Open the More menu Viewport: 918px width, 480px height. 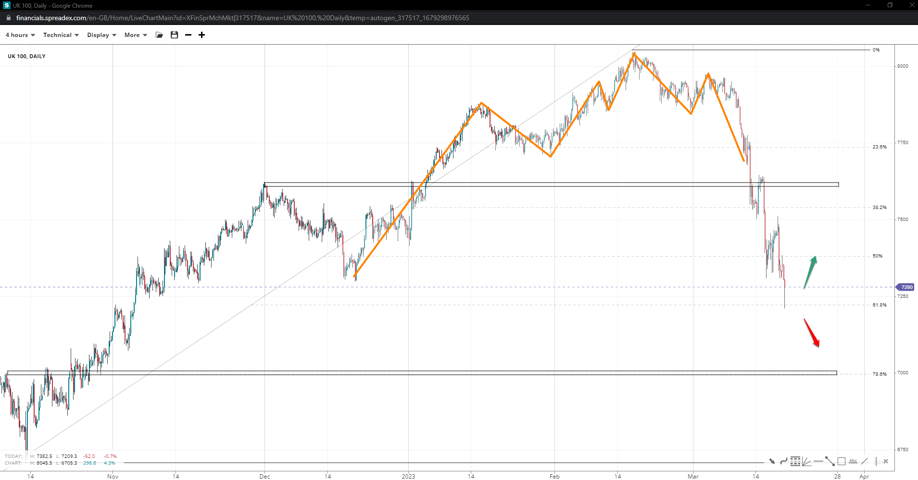tap(135, 35)
